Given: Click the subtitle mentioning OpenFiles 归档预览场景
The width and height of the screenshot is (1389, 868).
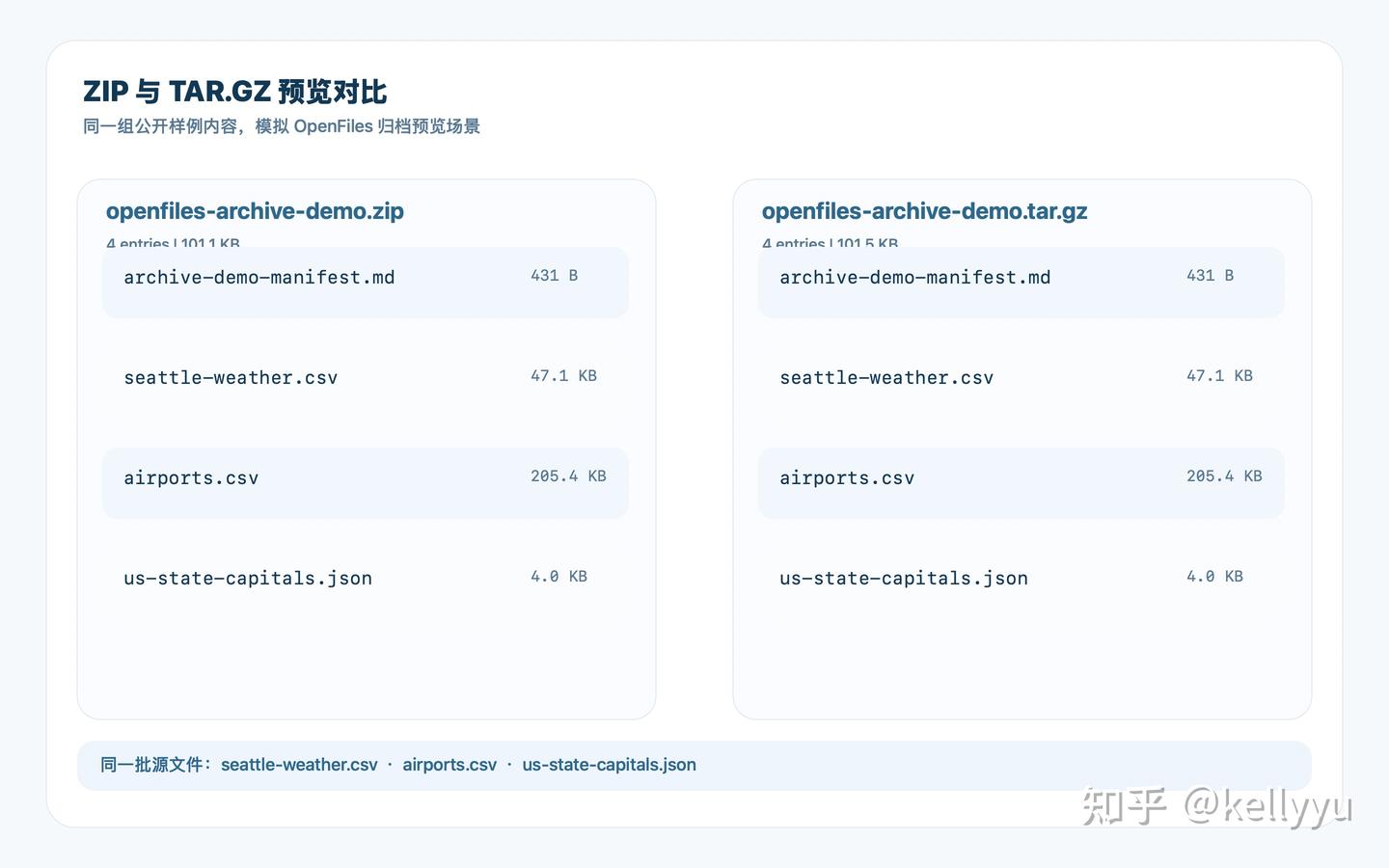Looking at the screenshot, I should 282,126.
